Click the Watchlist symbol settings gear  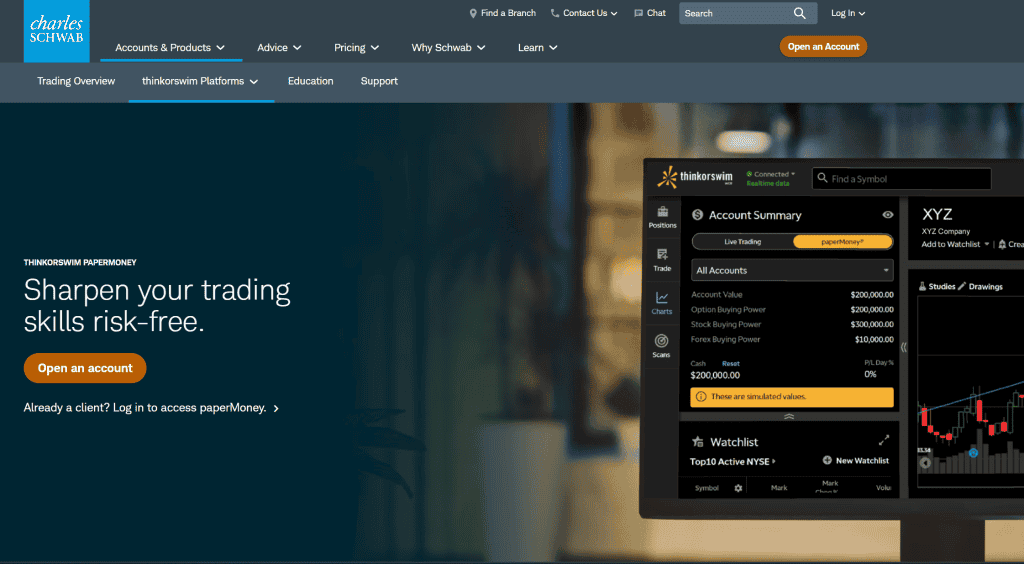[739, 488]
